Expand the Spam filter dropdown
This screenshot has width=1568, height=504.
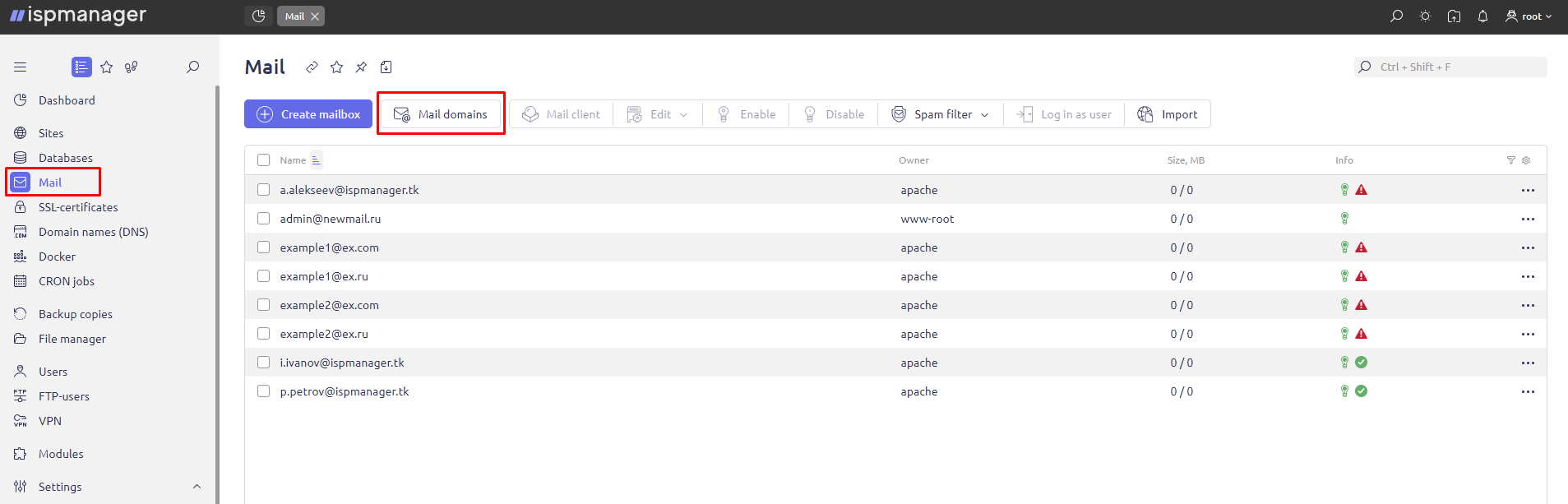click(x=985, y=114)
